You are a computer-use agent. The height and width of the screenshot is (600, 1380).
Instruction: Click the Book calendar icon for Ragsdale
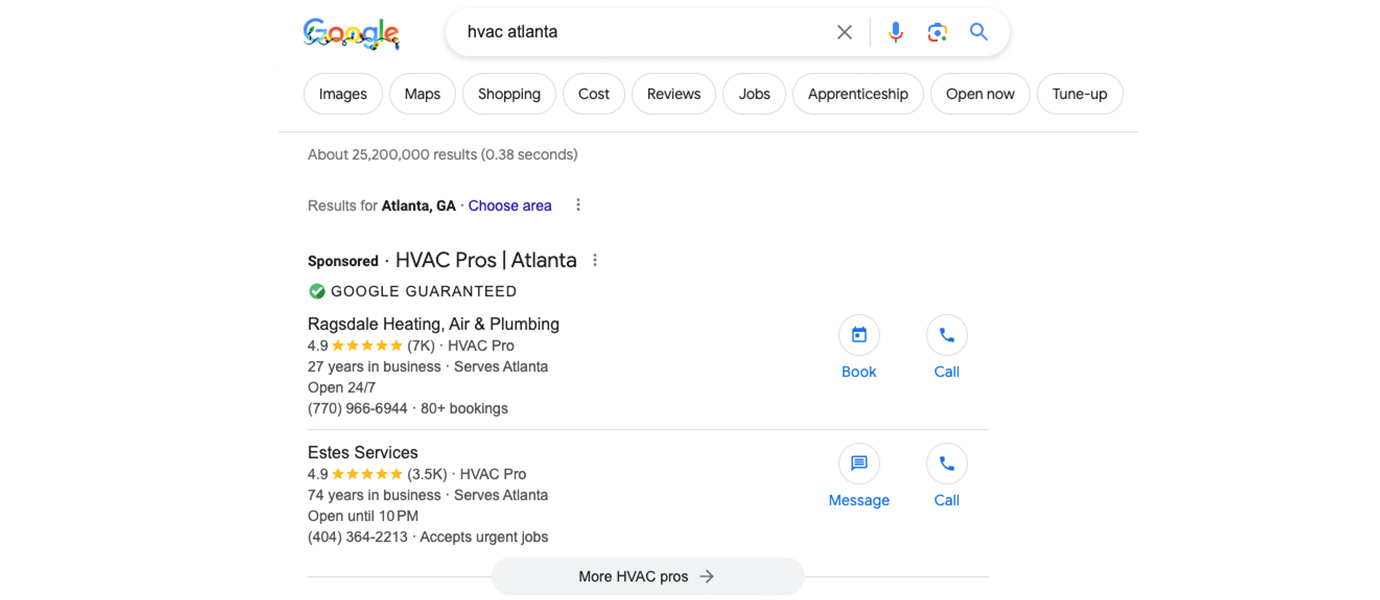[x=859, y=335]
